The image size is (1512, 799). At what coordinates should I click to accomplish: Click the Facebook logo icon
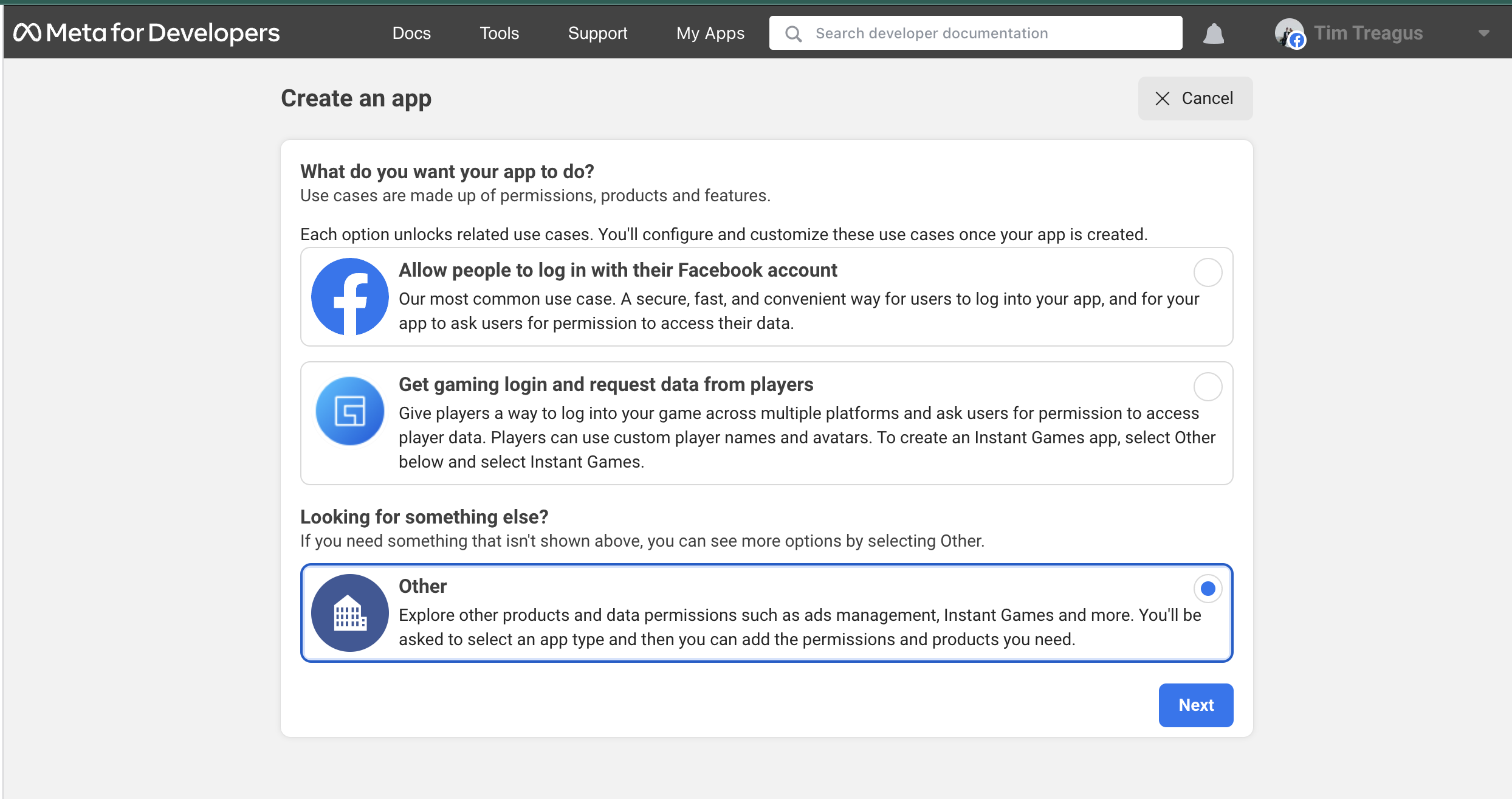point(350,297)
